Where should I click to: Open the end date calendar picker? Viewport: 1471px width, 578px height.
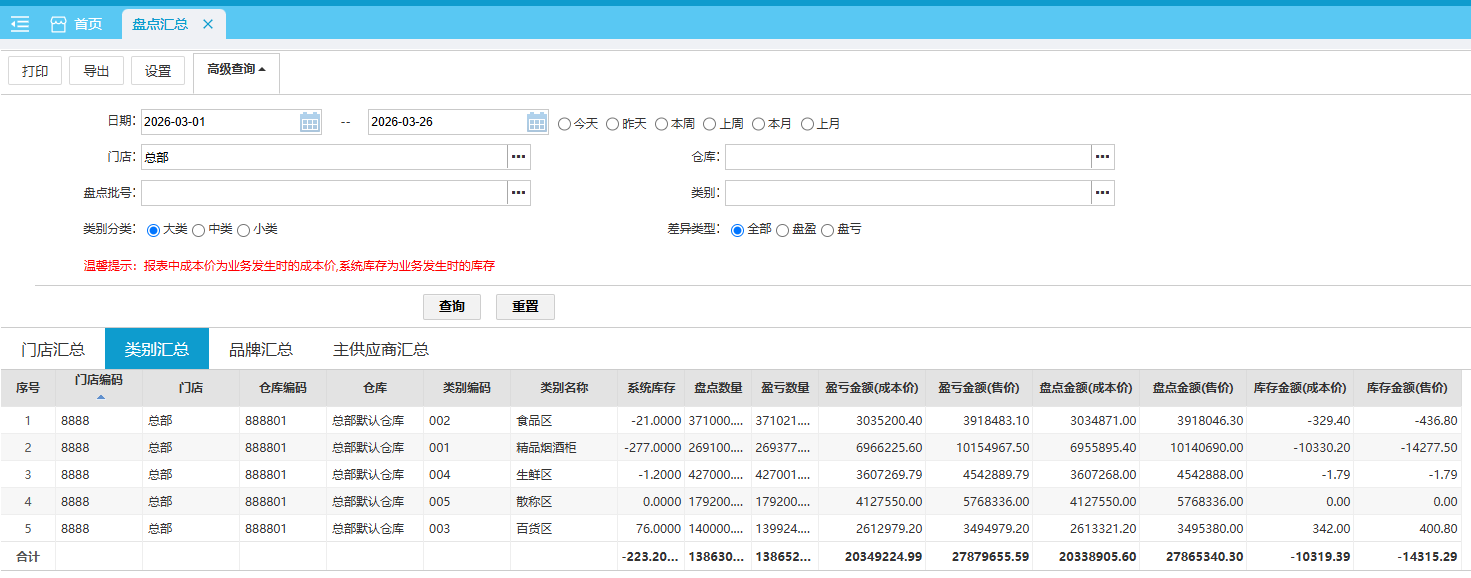click(x=537, y=122)
